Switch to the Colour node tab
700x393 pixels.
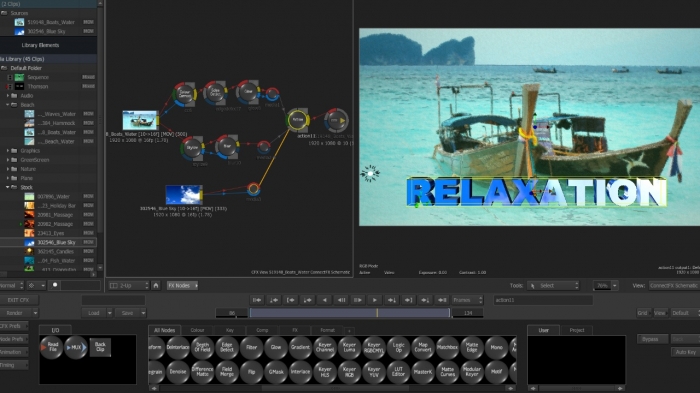point(197,330)
